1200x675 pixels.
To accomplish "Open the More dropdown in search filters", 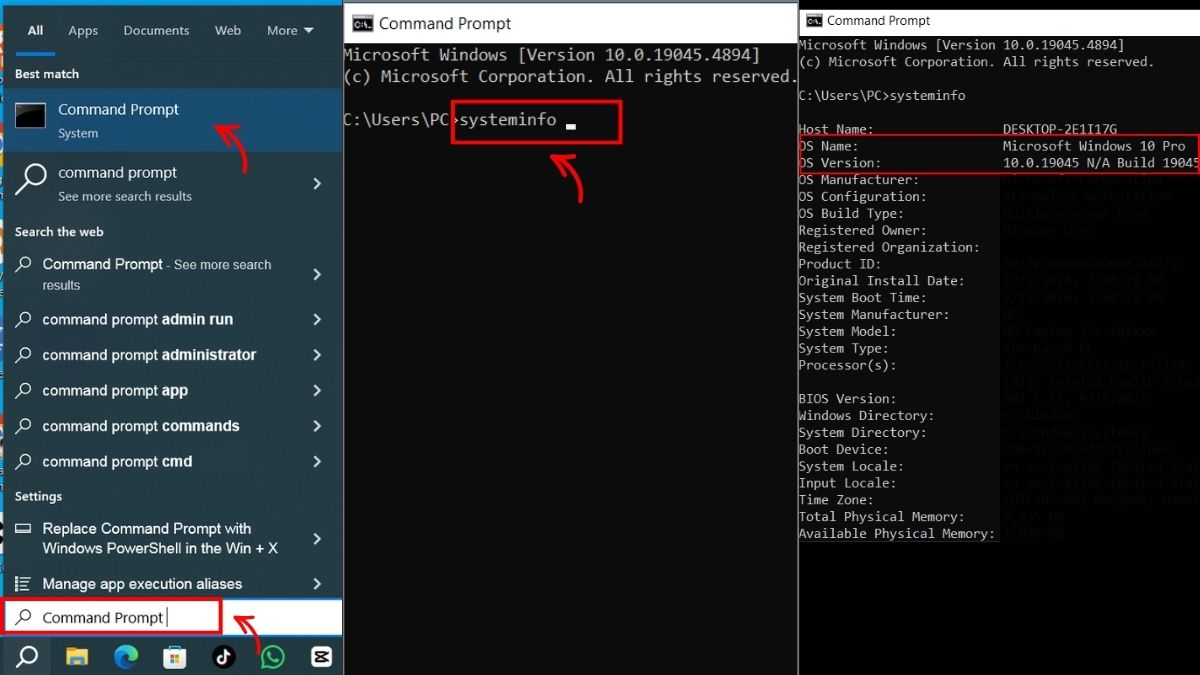I will [x=290, y=31].
